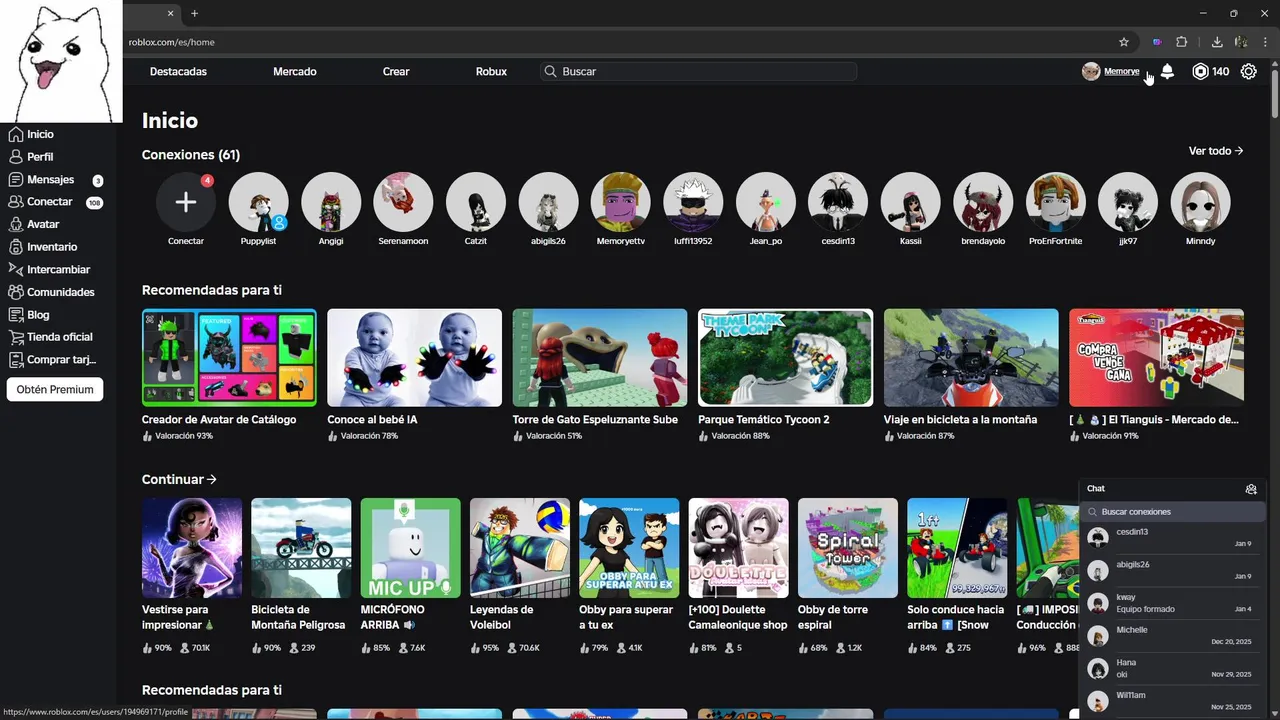
Task: Open browser extensions puzzle icon
Action: pos(1182,42)
